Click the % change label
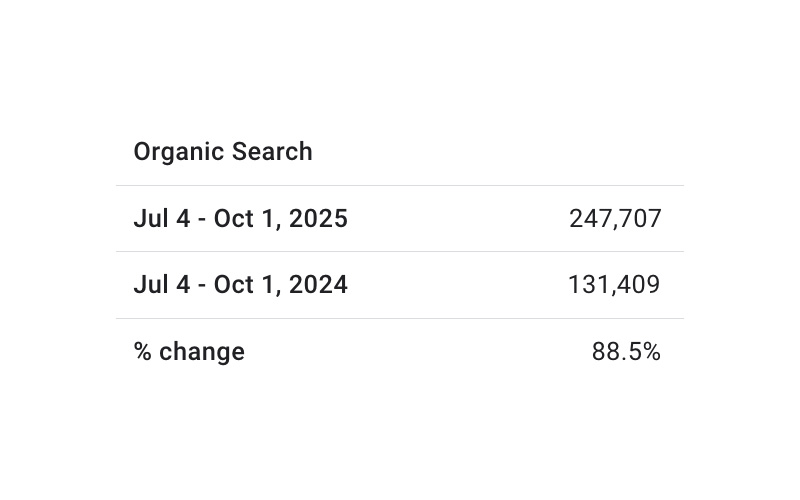The image size is (800, 500). (x=189, y=352)
